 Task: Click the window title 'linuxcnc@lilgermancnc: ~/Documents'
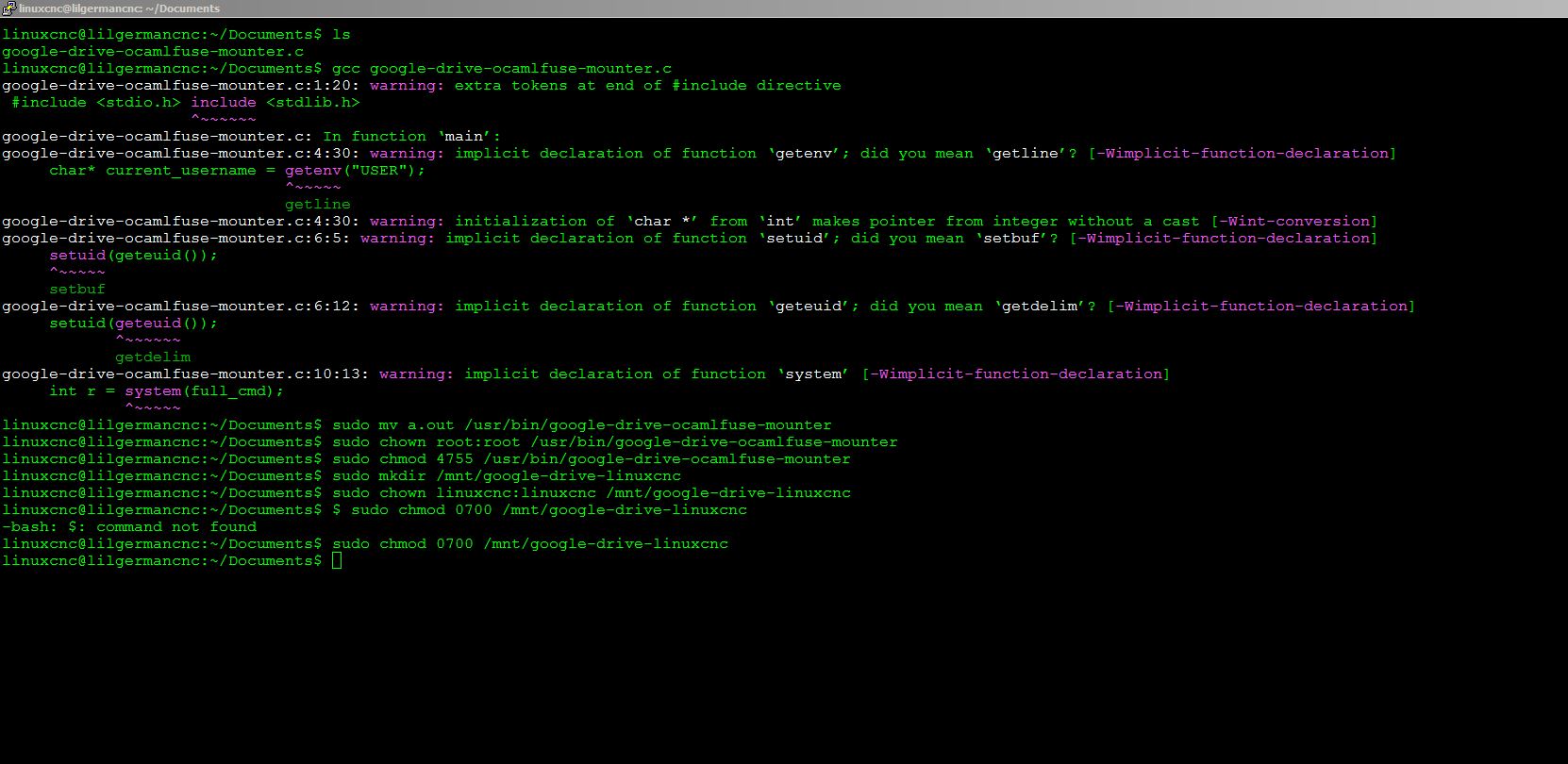point(119,8)
